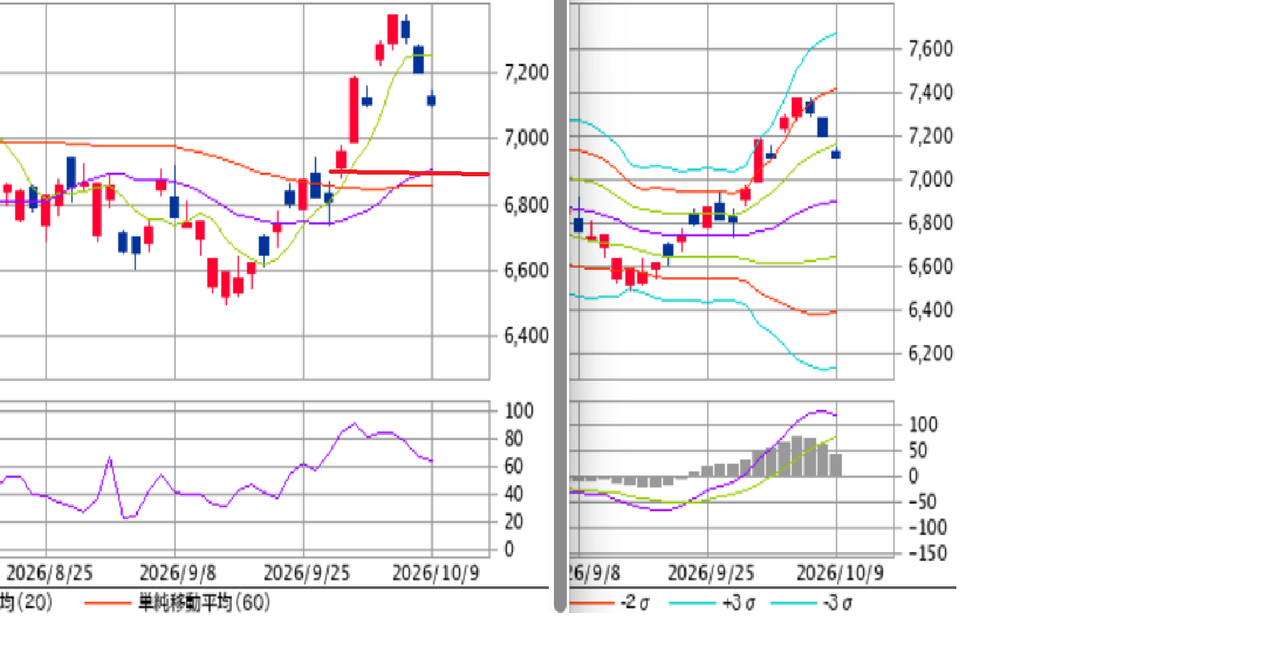Click the last blue candle on the left chart
Viewport: 1280px width, 654px height.
click(431, 99)
